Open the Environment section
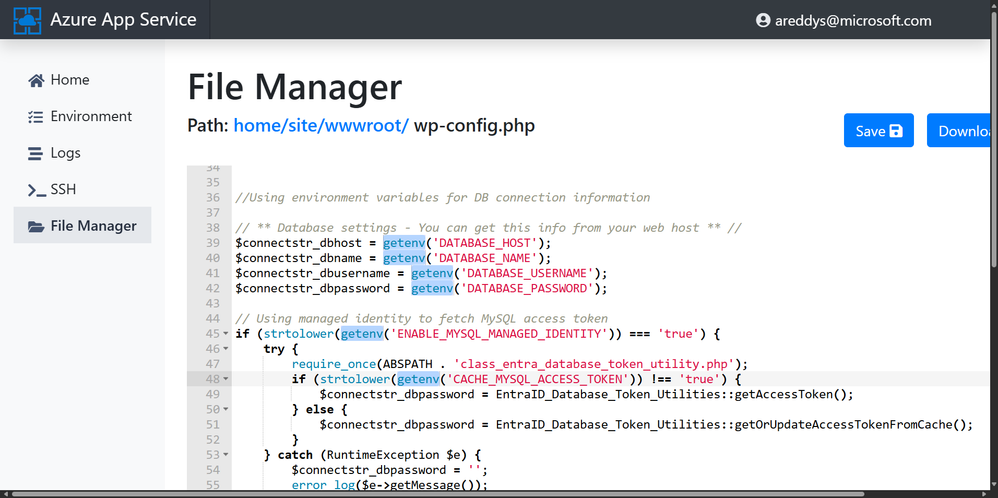Viewport: 998px width, 498px height. pos(82,117)
